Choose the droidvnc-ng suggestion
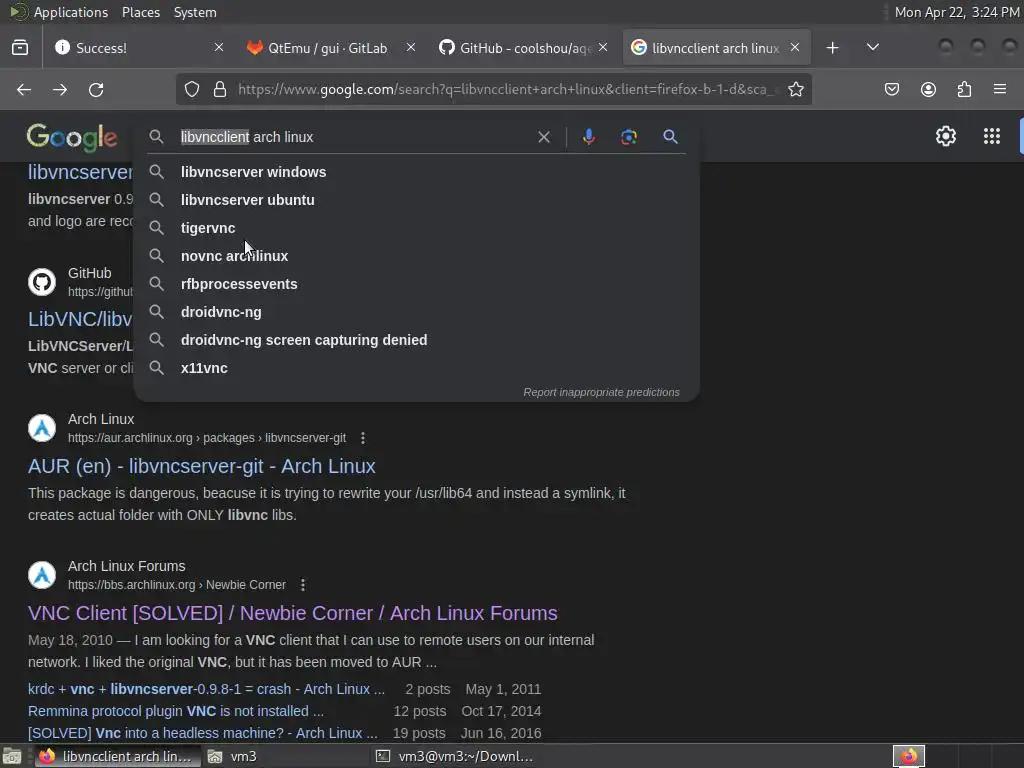1024x768 pixels. 417,312
